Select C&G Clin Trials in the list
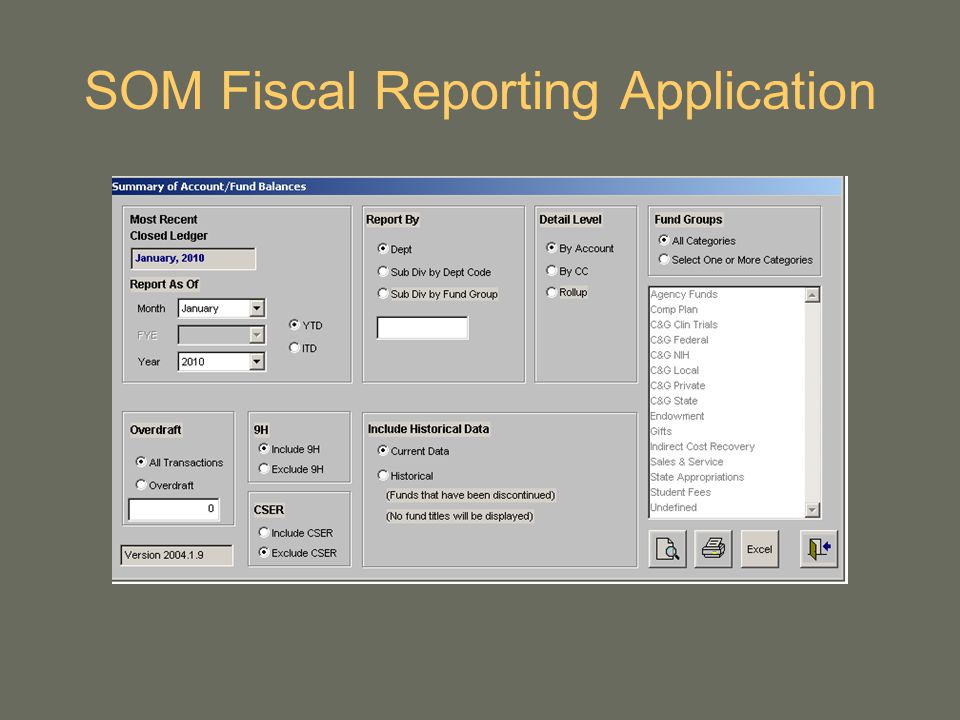 click(x=727, y=324)
